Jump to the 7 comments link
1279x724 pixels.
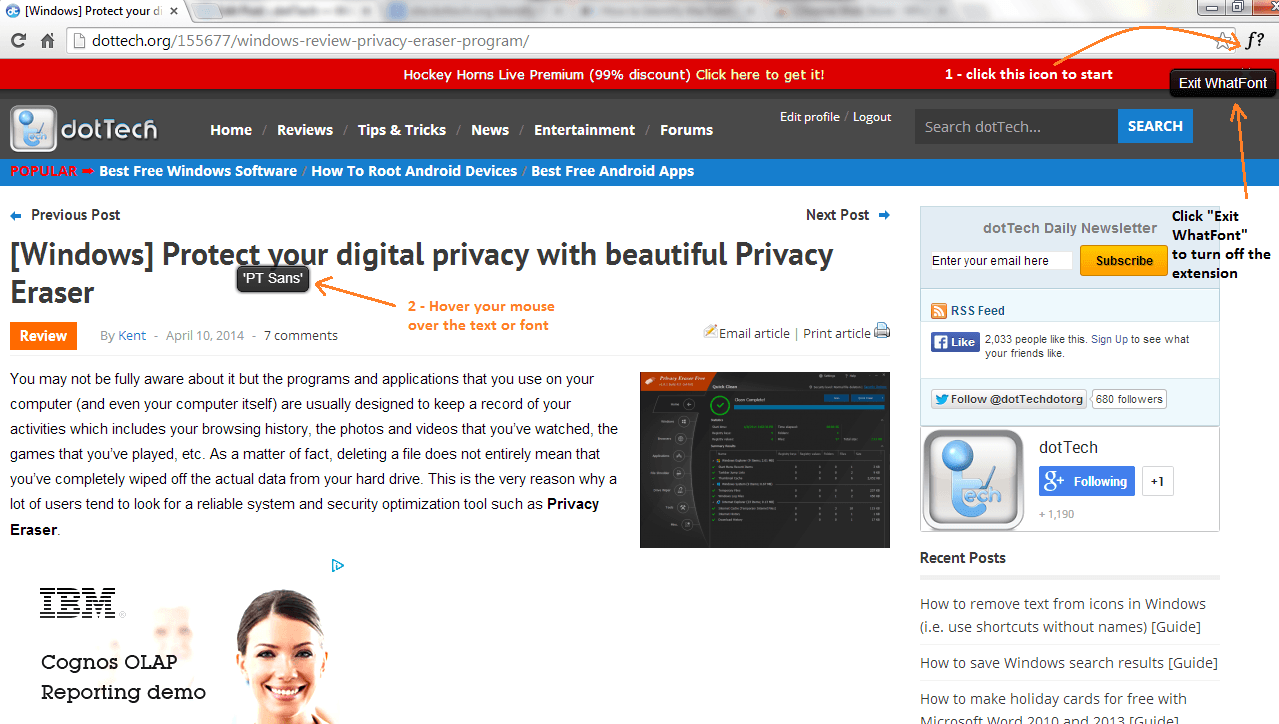(301, 336)
